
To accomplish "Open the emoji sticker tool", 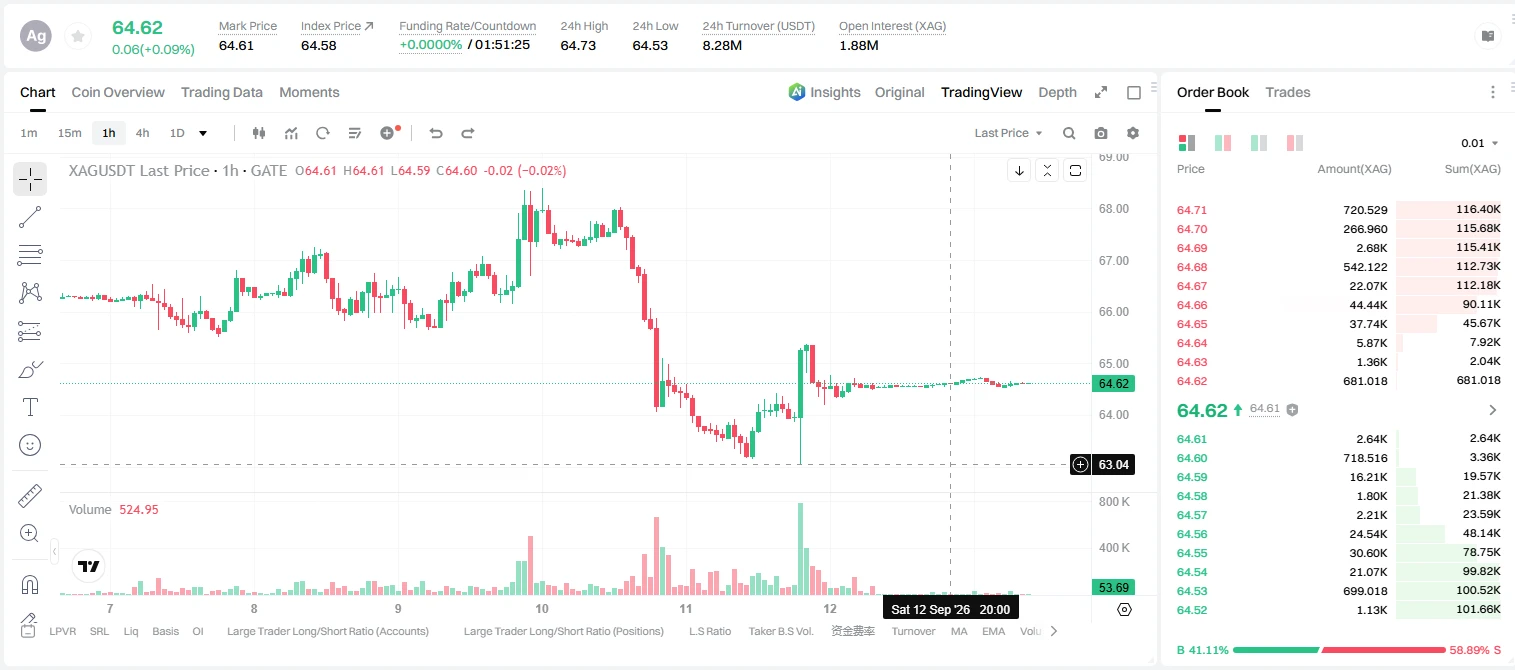I will 30,445.
